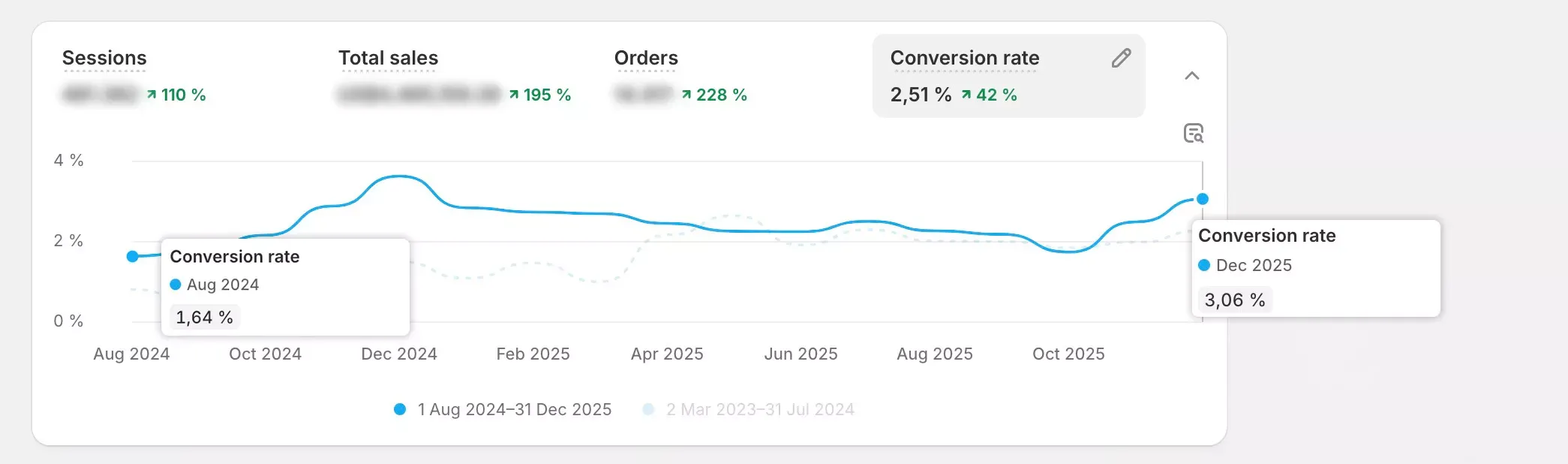The width and height of the screenshot is (1568, 464).
Task: Click the Aug 2024 starting data point
Action: tap(133, 257)
